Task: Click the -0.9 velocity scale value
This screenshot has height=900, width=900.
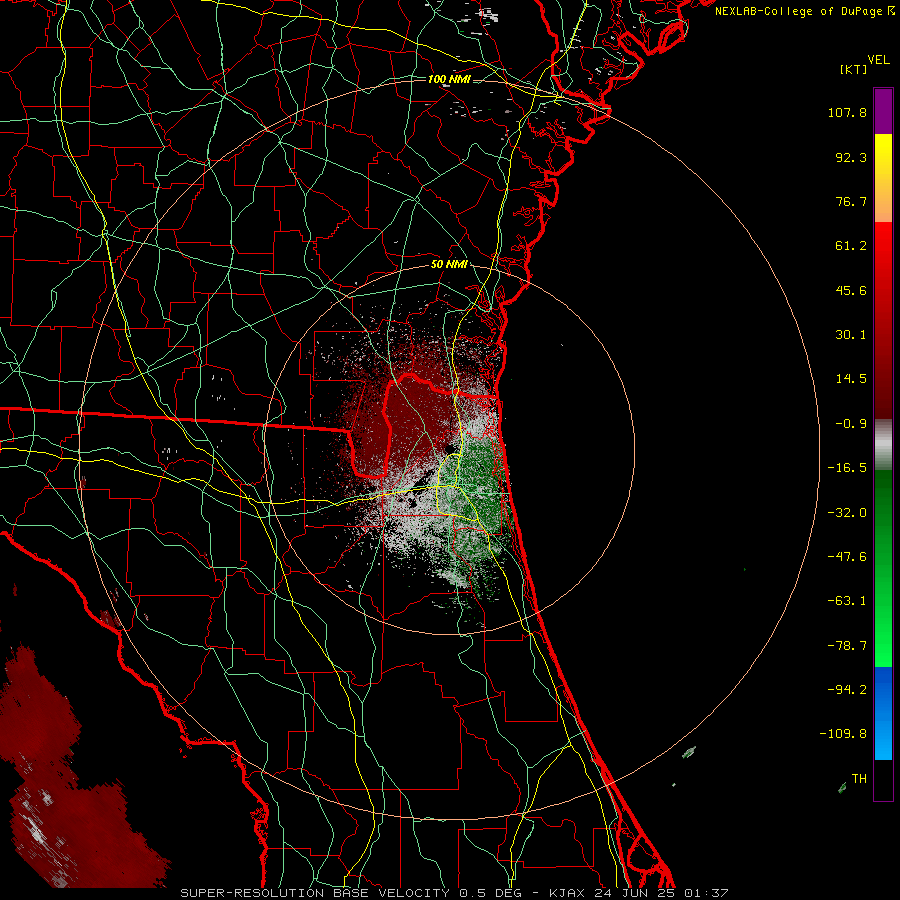Action: 851,424
